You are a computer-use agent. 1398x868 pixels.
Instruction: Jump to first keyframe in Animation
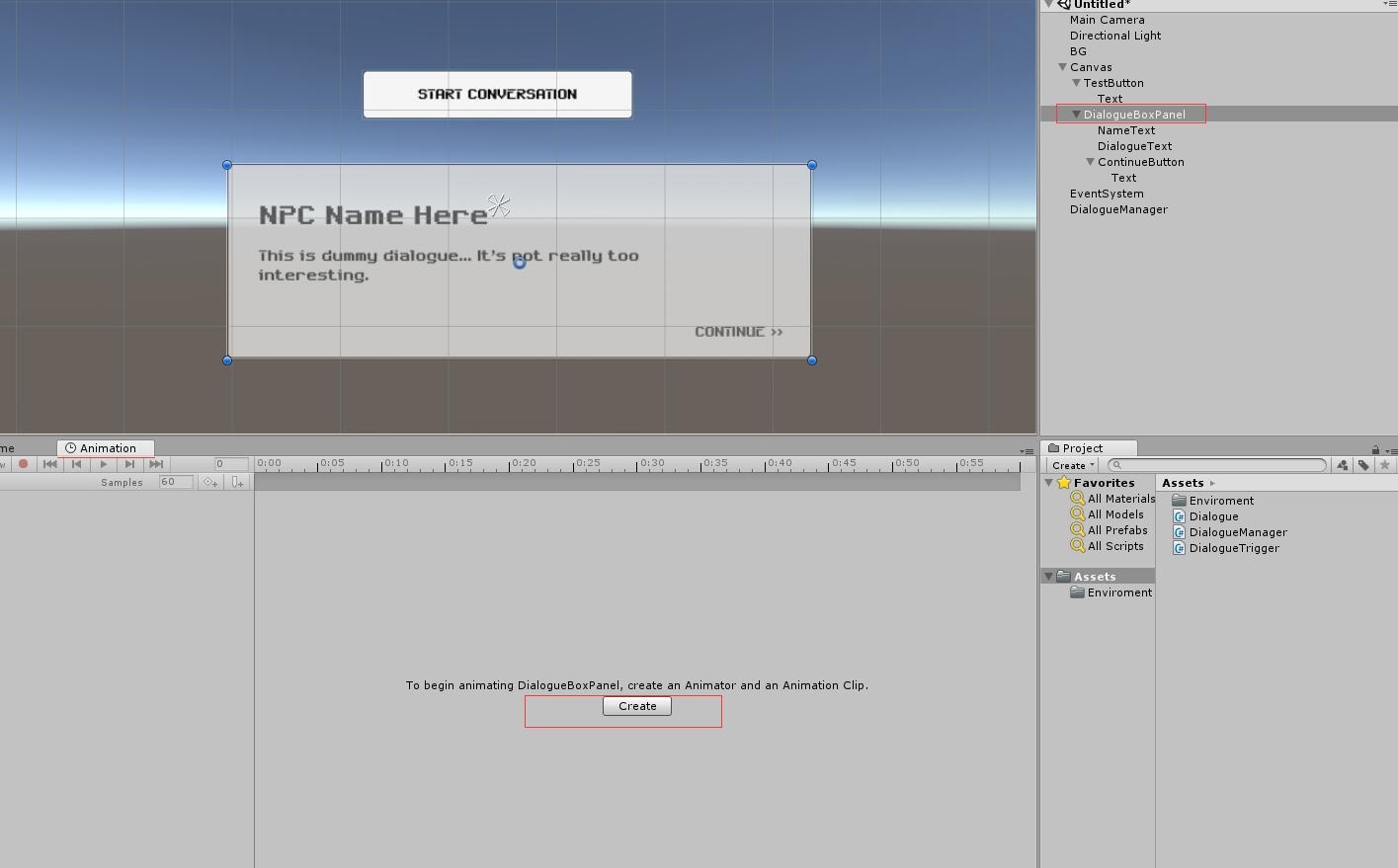(x=49, y=464)
